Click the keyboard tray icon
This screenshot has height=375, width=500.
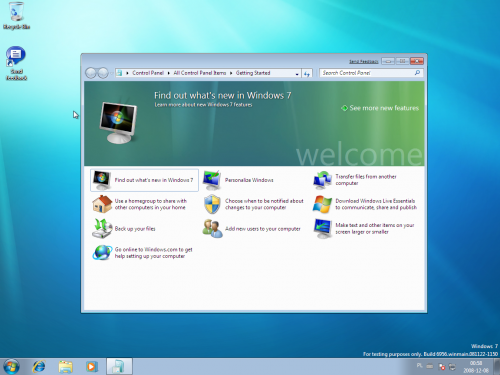coord(430,366)
